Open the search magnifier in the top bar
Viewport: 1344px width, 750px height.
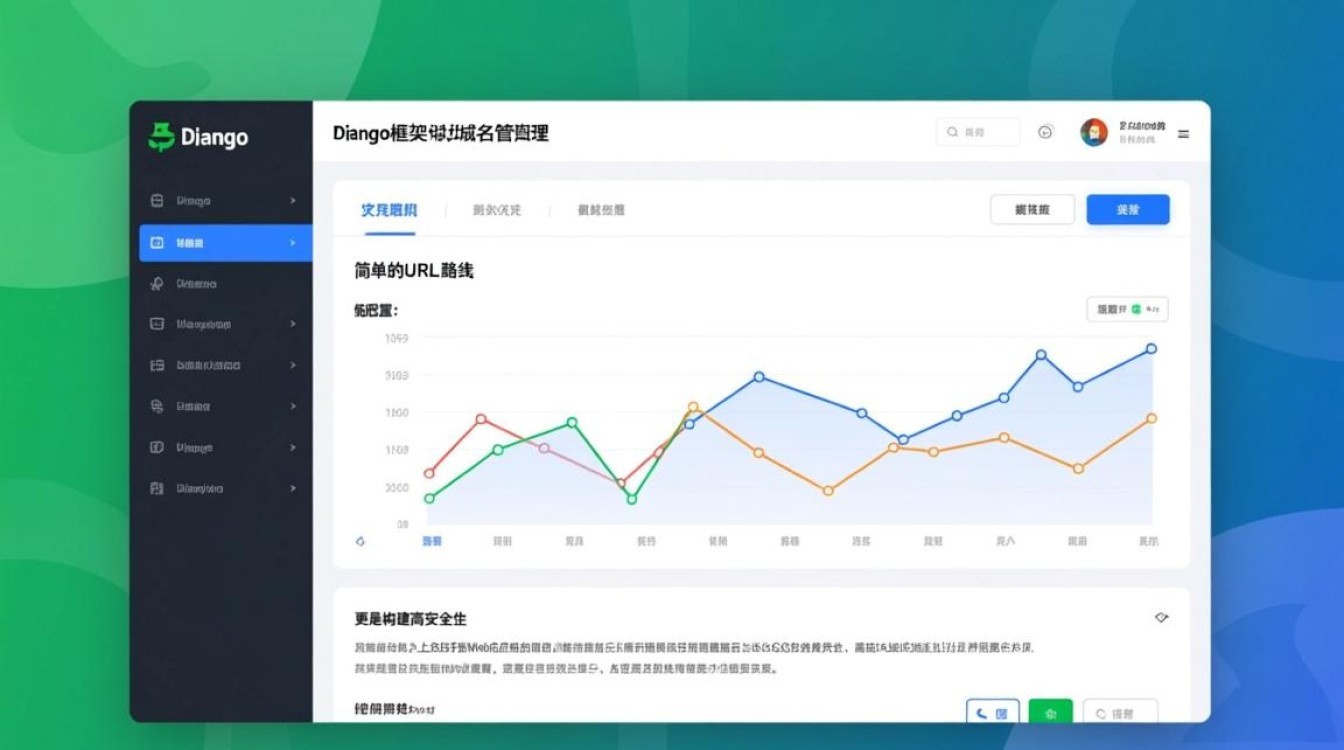(x=952, y=131)
